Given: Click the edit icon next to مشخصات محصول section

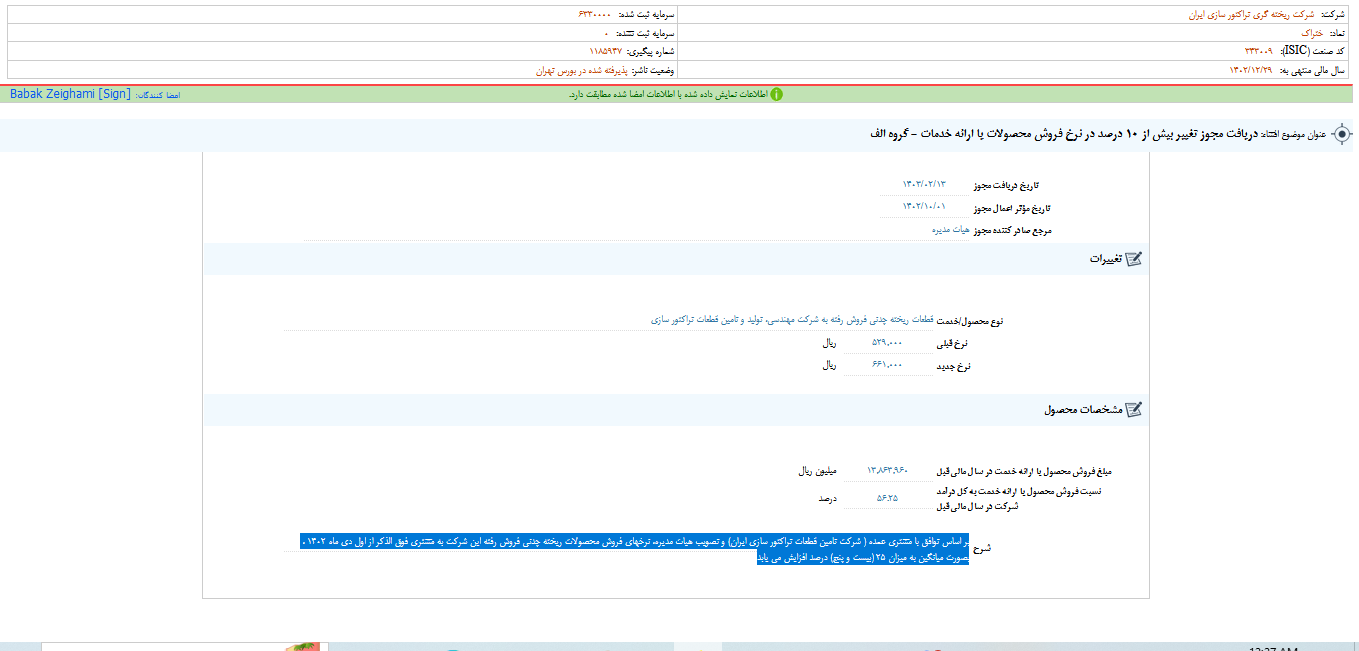Looking at the screenshot, I should tap(1133, 409).
